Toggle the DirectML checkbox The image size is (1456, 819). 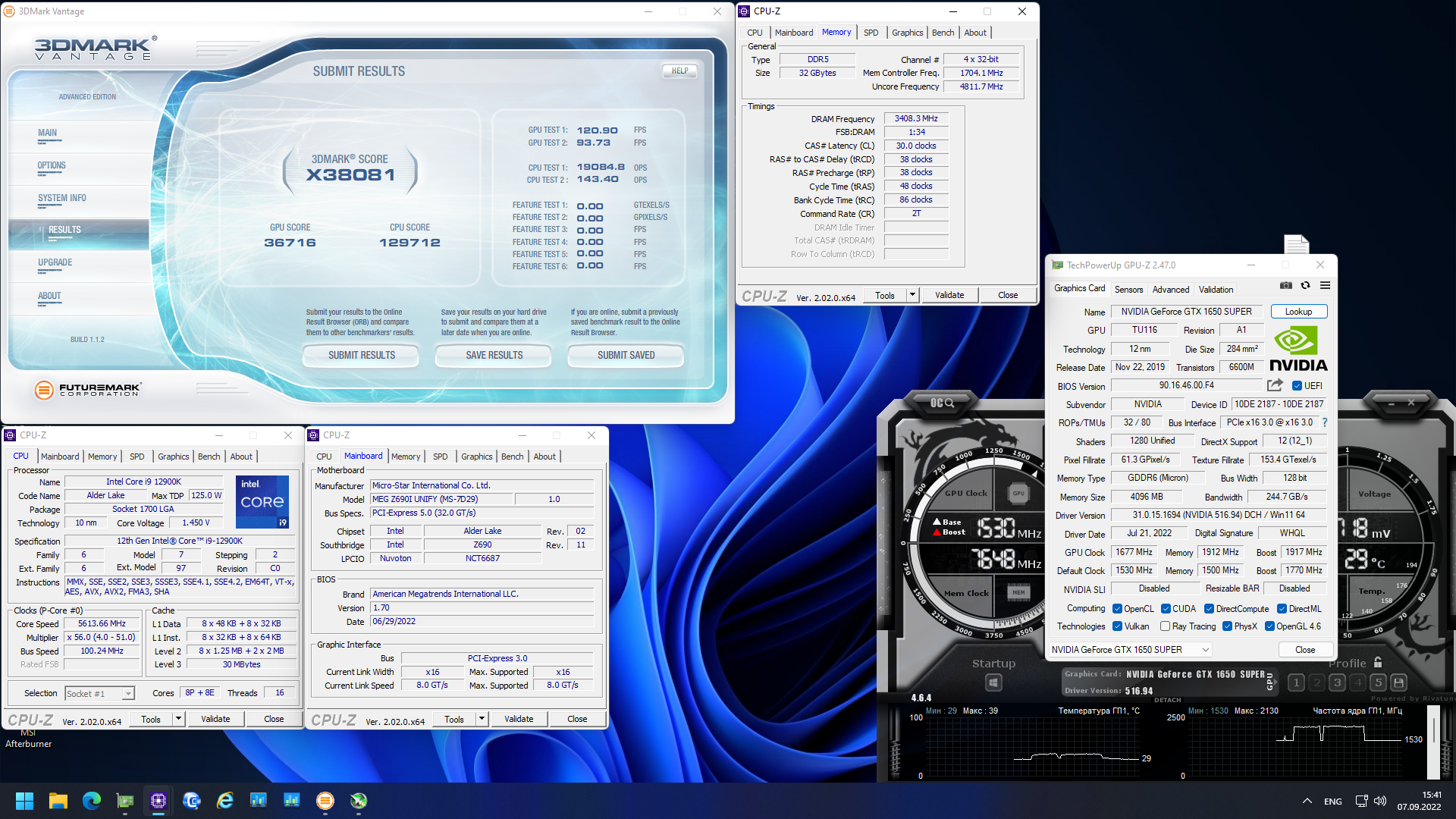coord(1282,609)
